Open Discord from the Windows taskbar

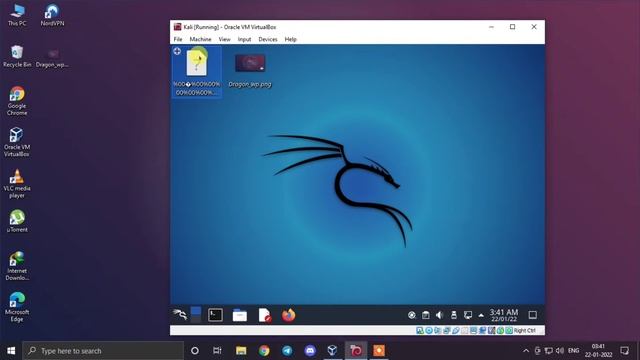[x=310, y=351]
